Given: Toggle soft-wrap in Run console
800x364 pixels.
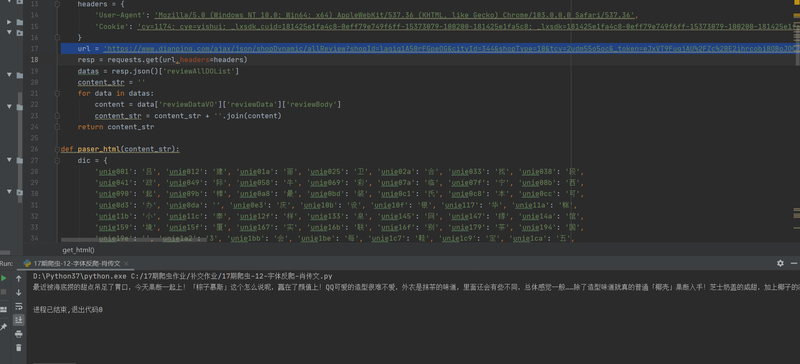Looking at the screenshot, I should click(x=19, y=306).
